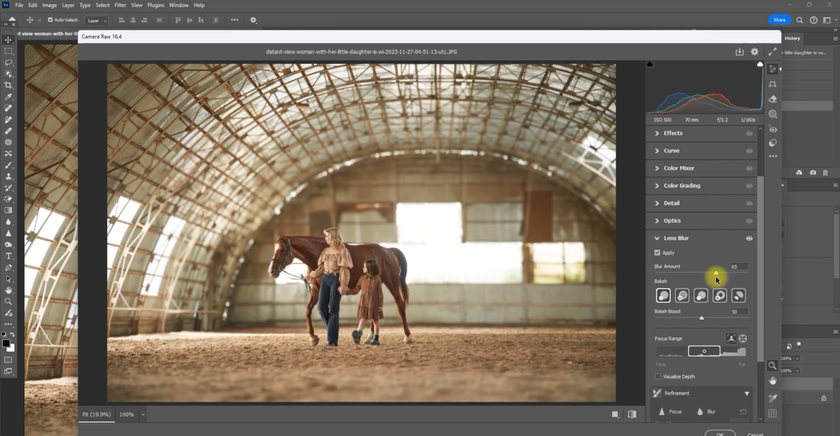The image size is (840, 436).
Task: Expand the Effects panel
Action: click(x=657, y=133)
